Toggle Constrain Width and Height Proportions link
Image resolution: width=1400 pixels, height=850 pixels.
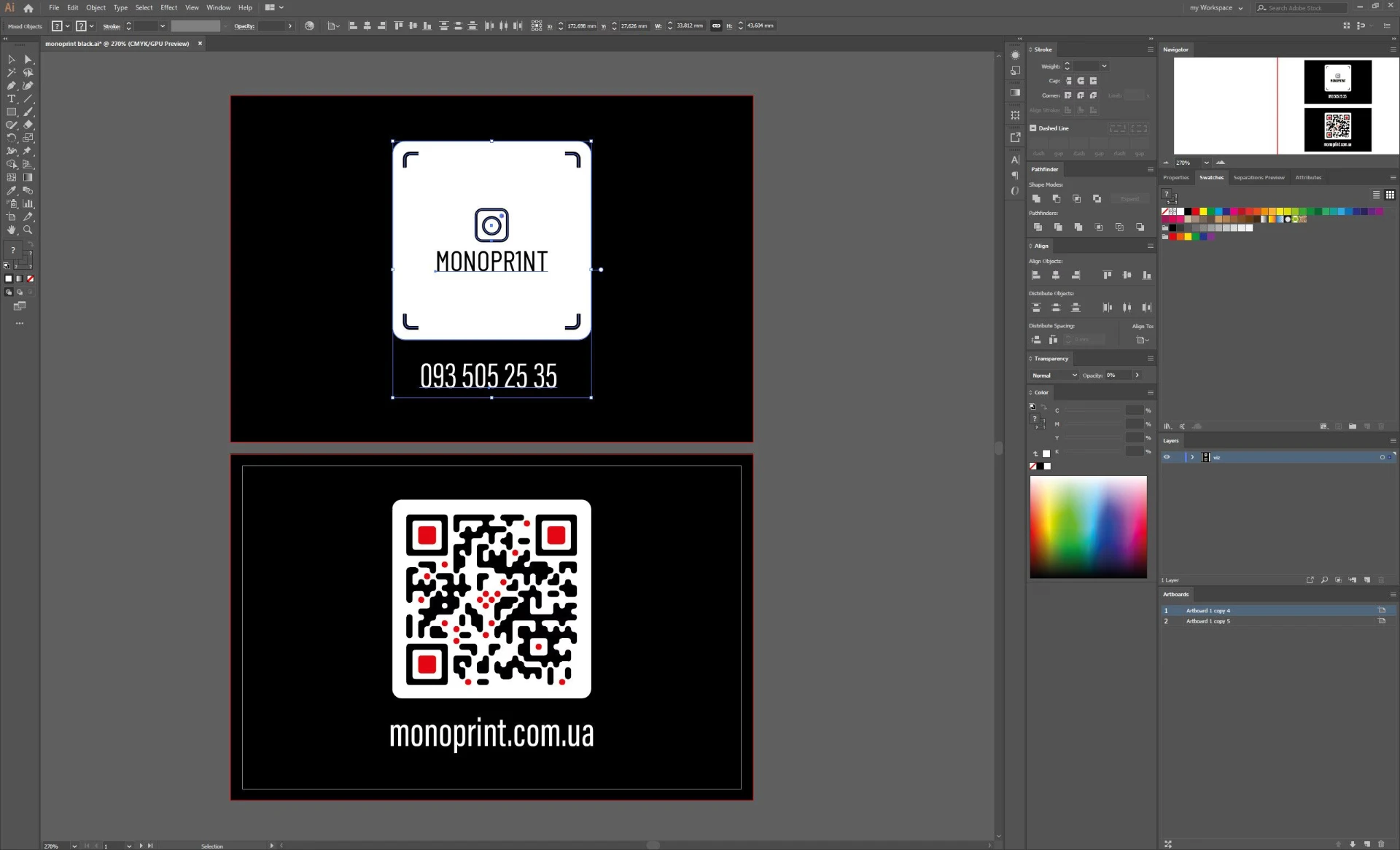coord(717,26)
